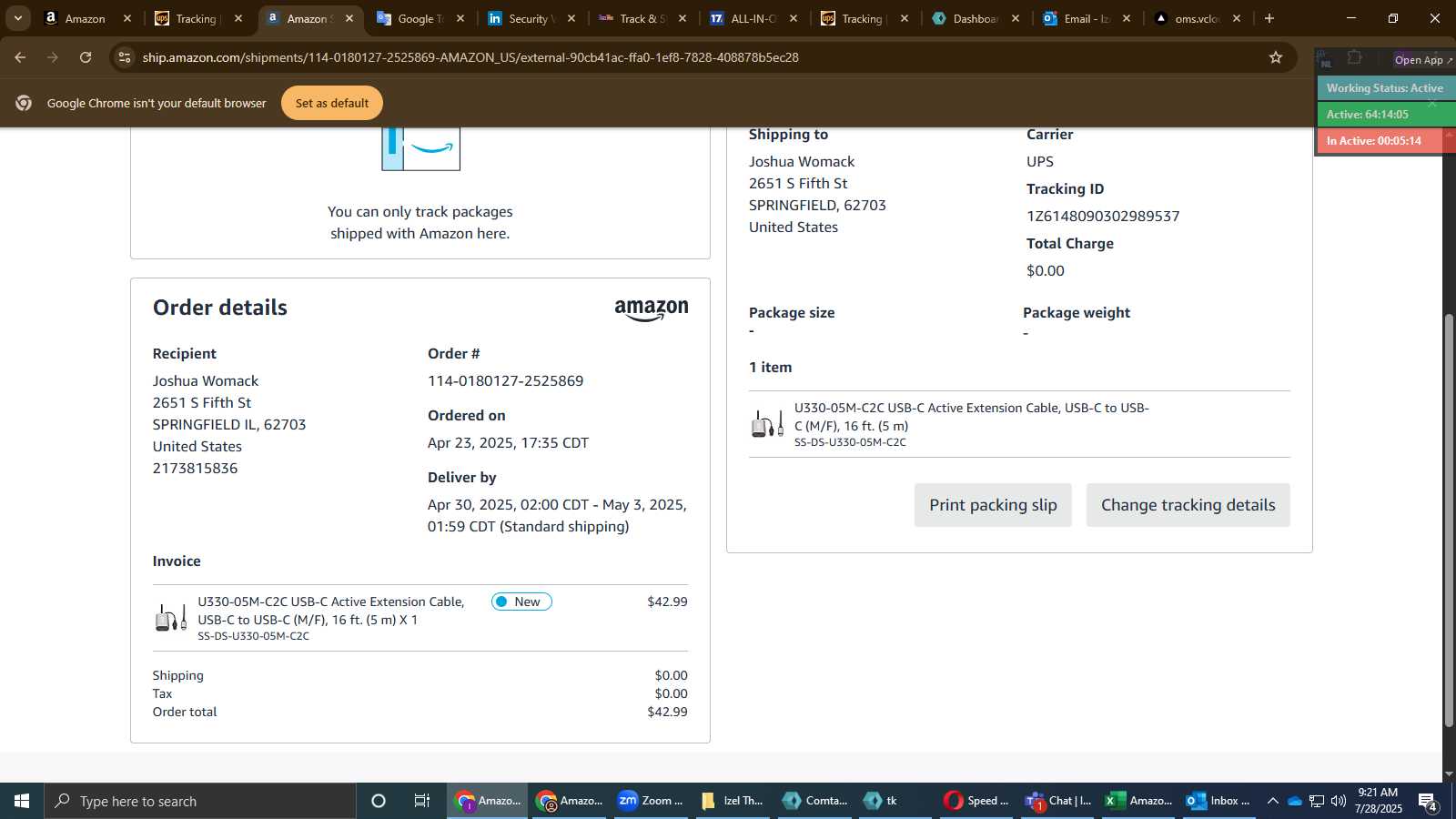This screenshot has height=819, width=1456.
Task: Click the New condition badge
Action: click(x=521, y=602)
